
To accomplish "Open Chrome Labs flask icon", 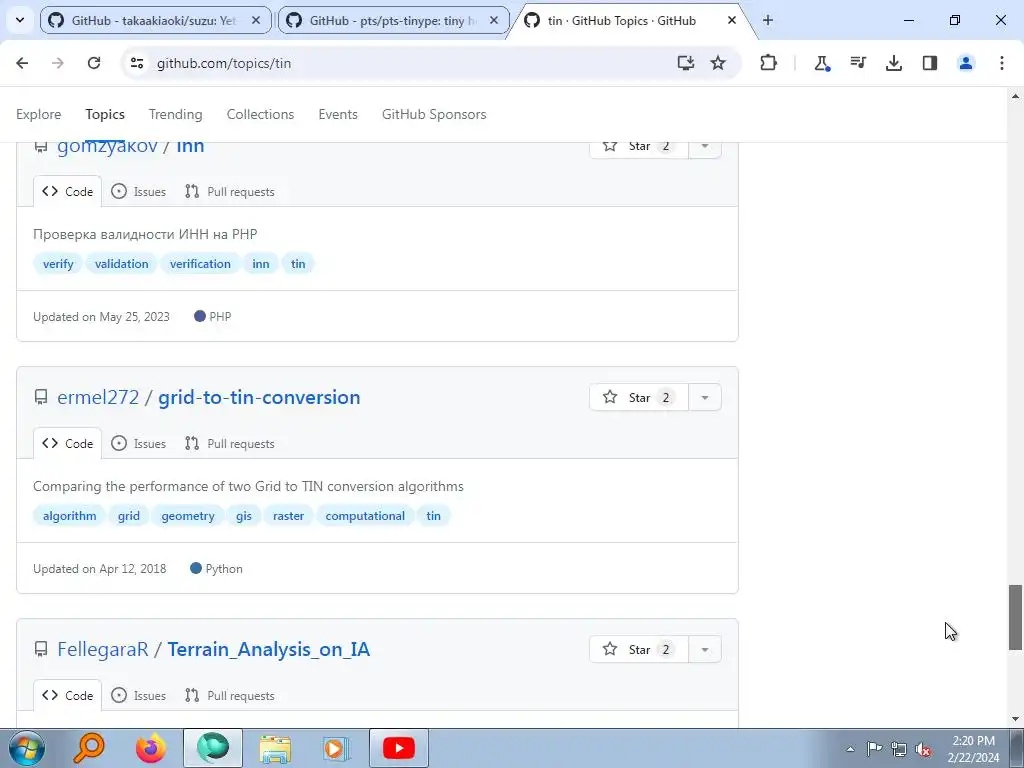I will (x=822, y=63).
